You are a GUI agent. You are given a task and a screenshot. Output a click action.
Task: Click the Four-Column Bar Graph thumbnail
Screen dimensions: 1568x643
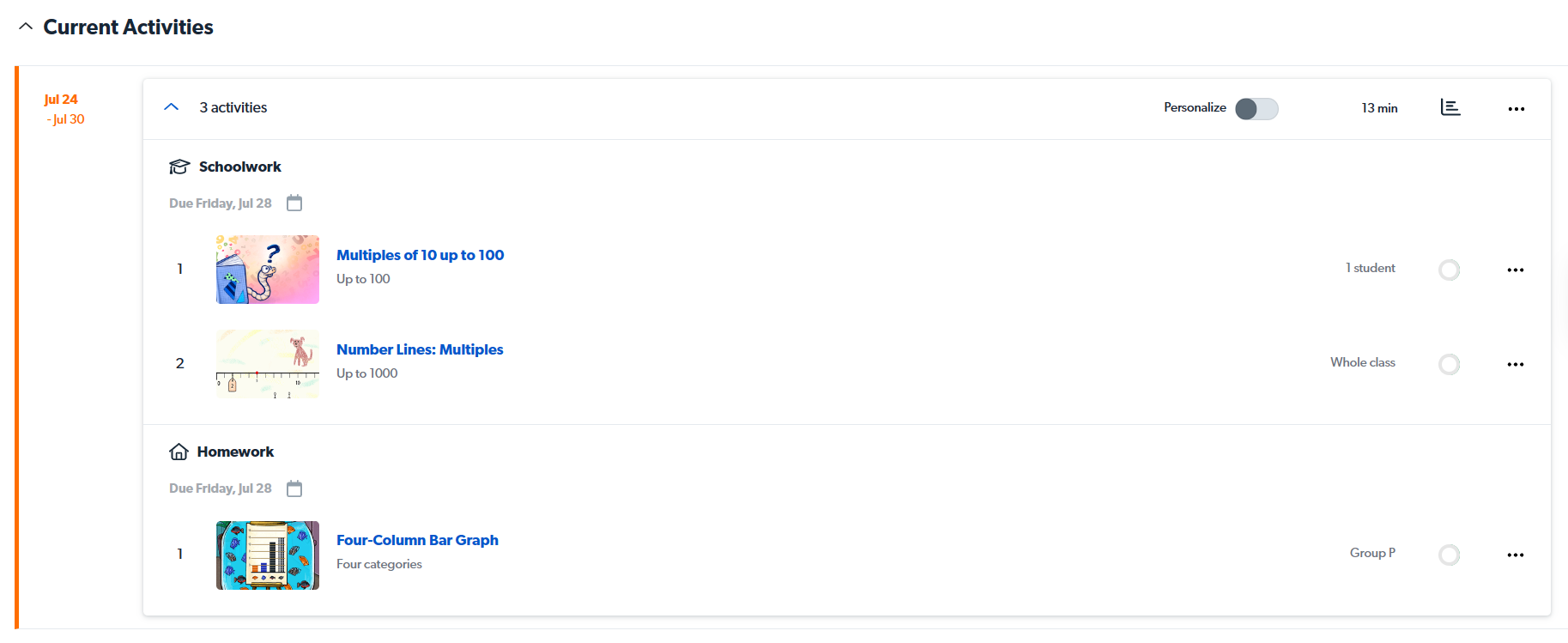[268, 555]
